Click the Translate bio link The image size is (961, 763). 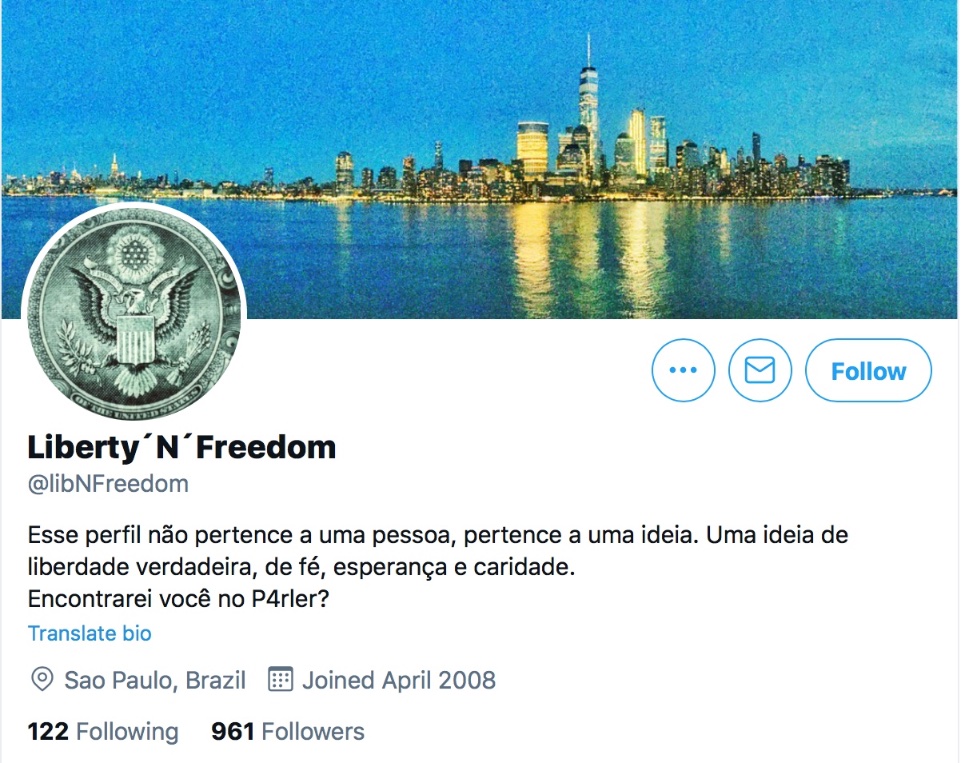[89, 633]
